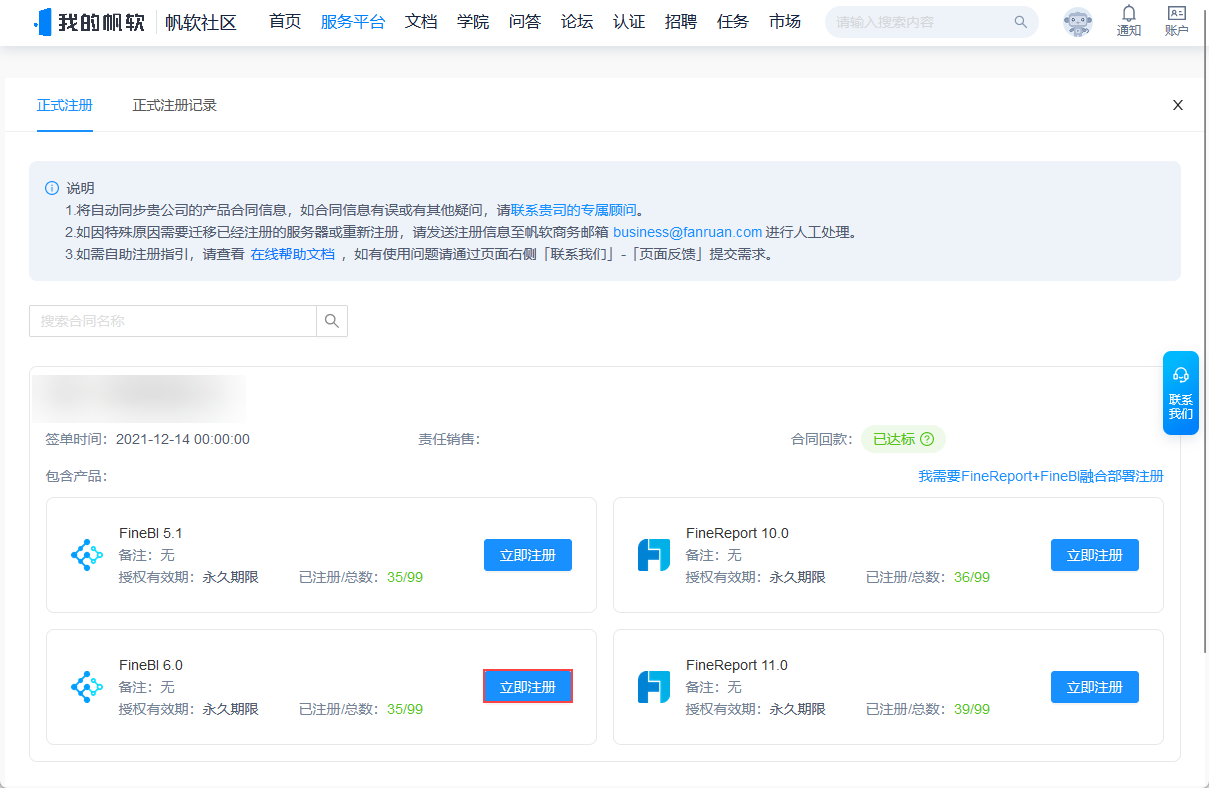
Task: Focus the 搜索合同名称 input field
Action: [173, 321]
